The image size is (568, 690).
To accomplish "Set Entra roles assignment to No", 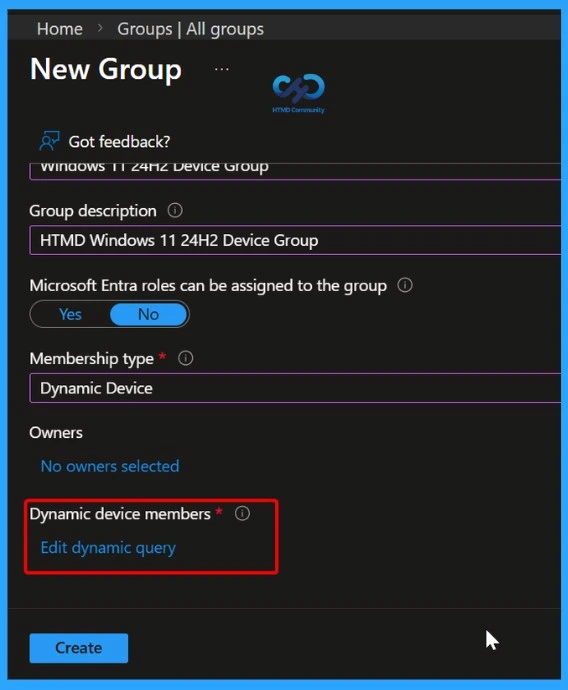I will (149, 314).
